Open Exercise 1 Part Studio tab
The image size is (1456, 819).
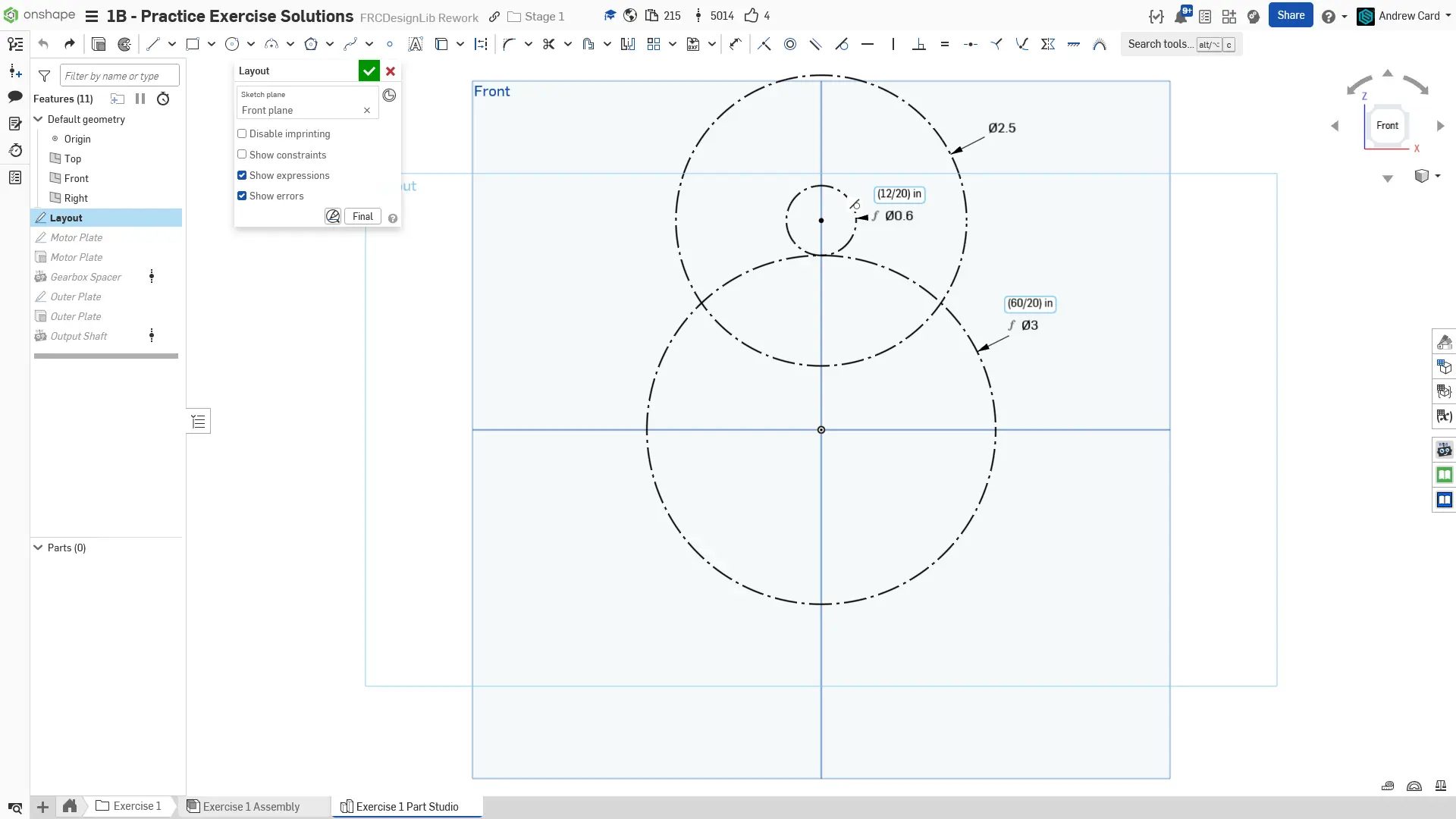point(406,806)
